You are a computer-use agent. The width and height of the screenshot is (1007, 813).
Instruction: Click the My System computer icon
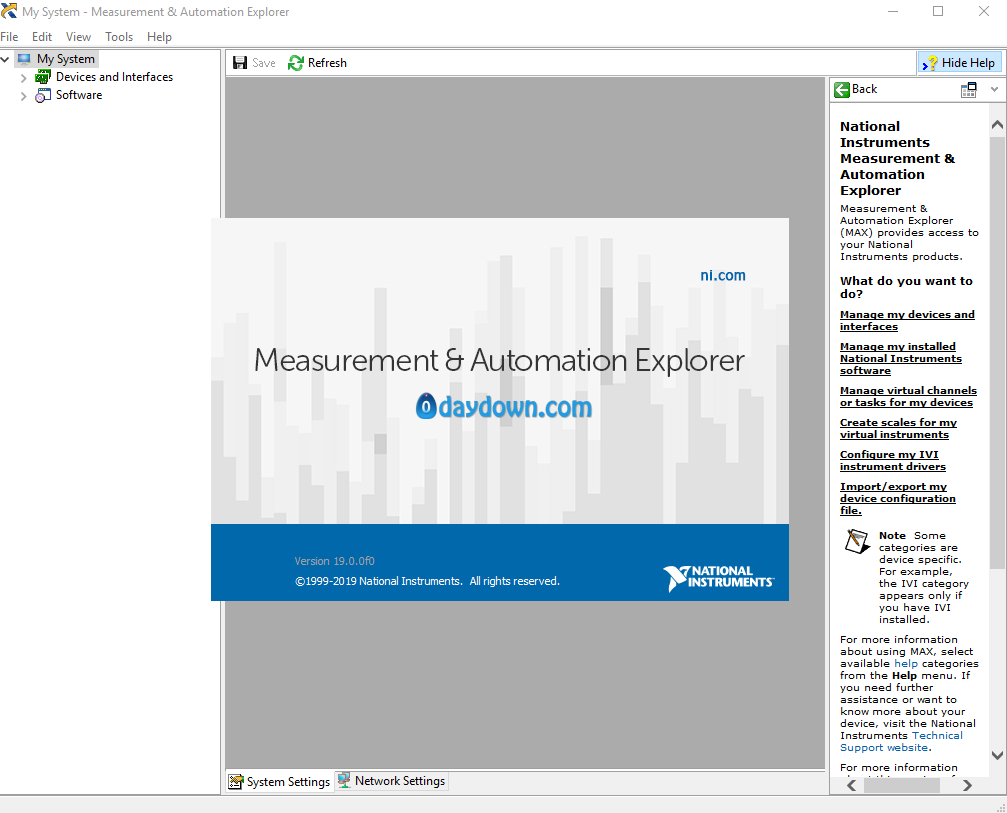click(24, 59)
